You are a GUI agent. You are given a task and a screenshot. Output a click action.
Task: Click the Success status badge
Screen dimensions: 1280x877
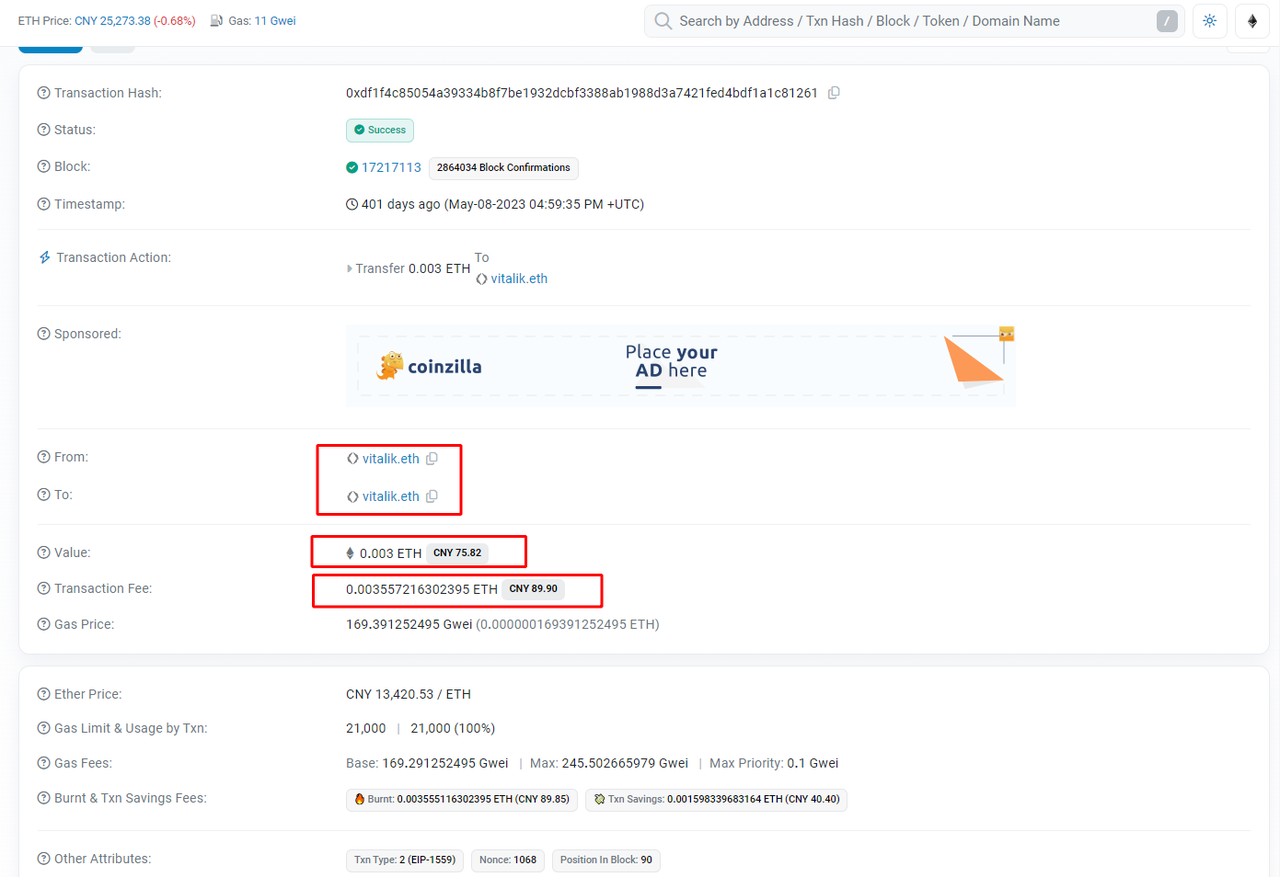(x=380, y=130)
